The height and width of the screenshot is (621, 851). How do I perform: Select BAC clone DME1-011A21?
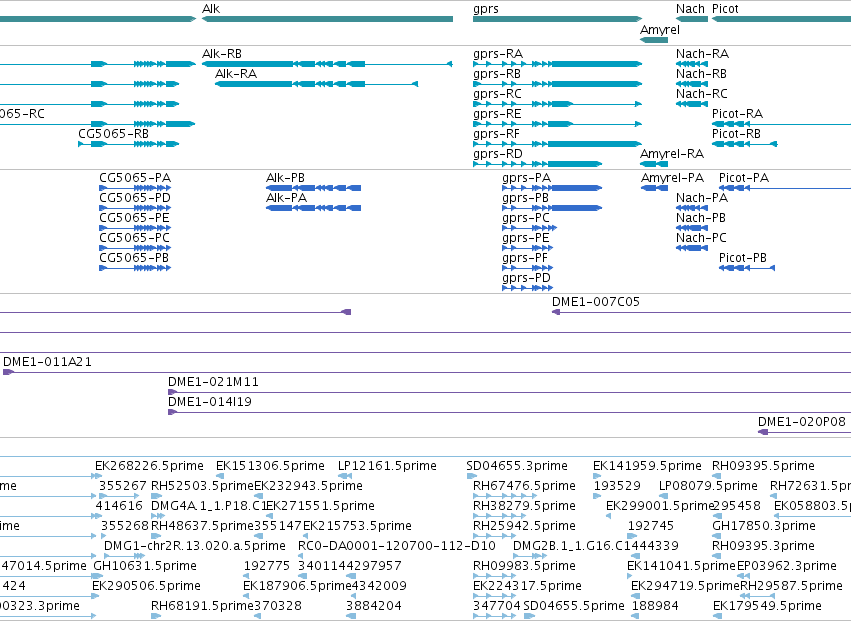[47, 362]
